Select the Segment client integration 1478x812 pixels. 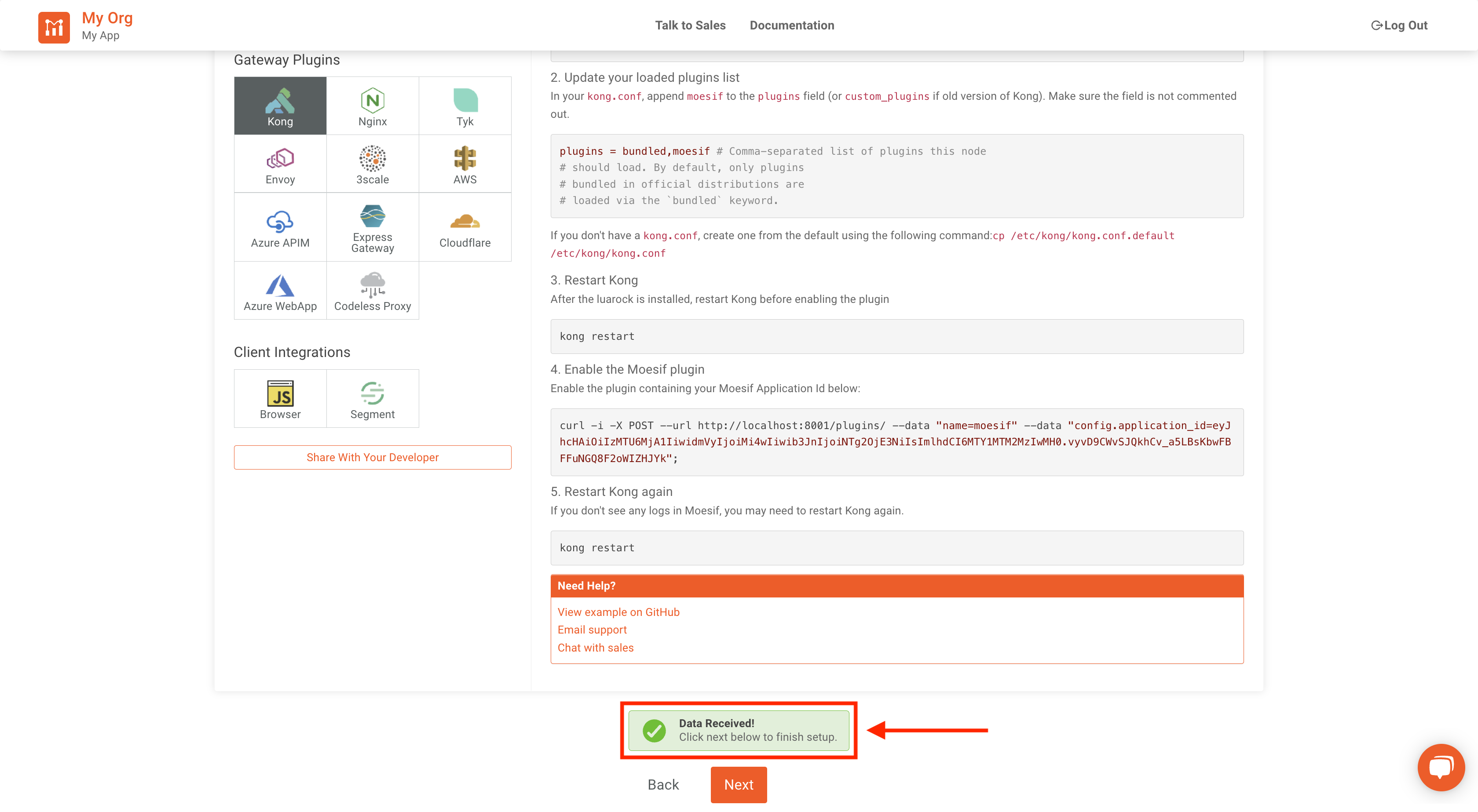tap(373, 399)
